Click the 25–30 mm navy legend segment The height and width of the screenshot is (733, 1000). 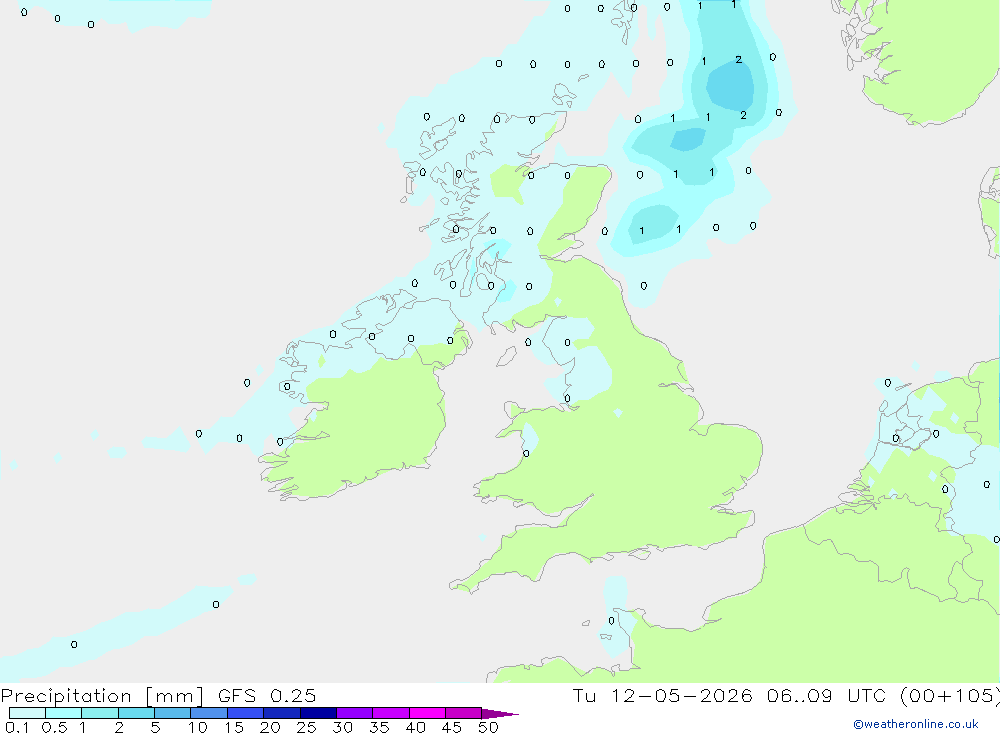coord(318,713)
